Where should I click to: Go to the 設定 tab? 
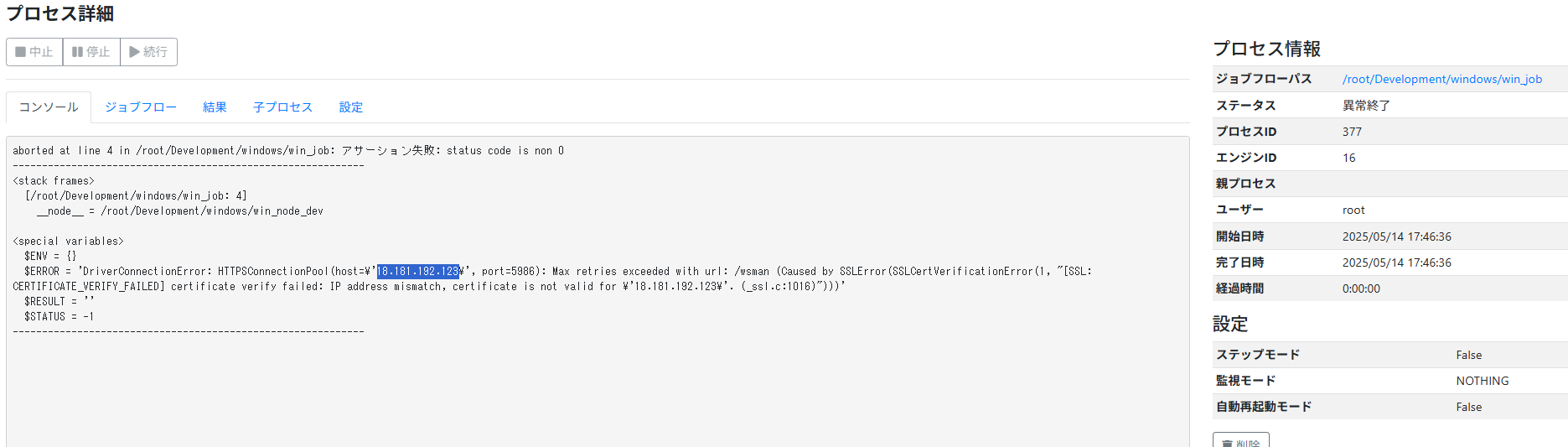[x=351, y=107]
